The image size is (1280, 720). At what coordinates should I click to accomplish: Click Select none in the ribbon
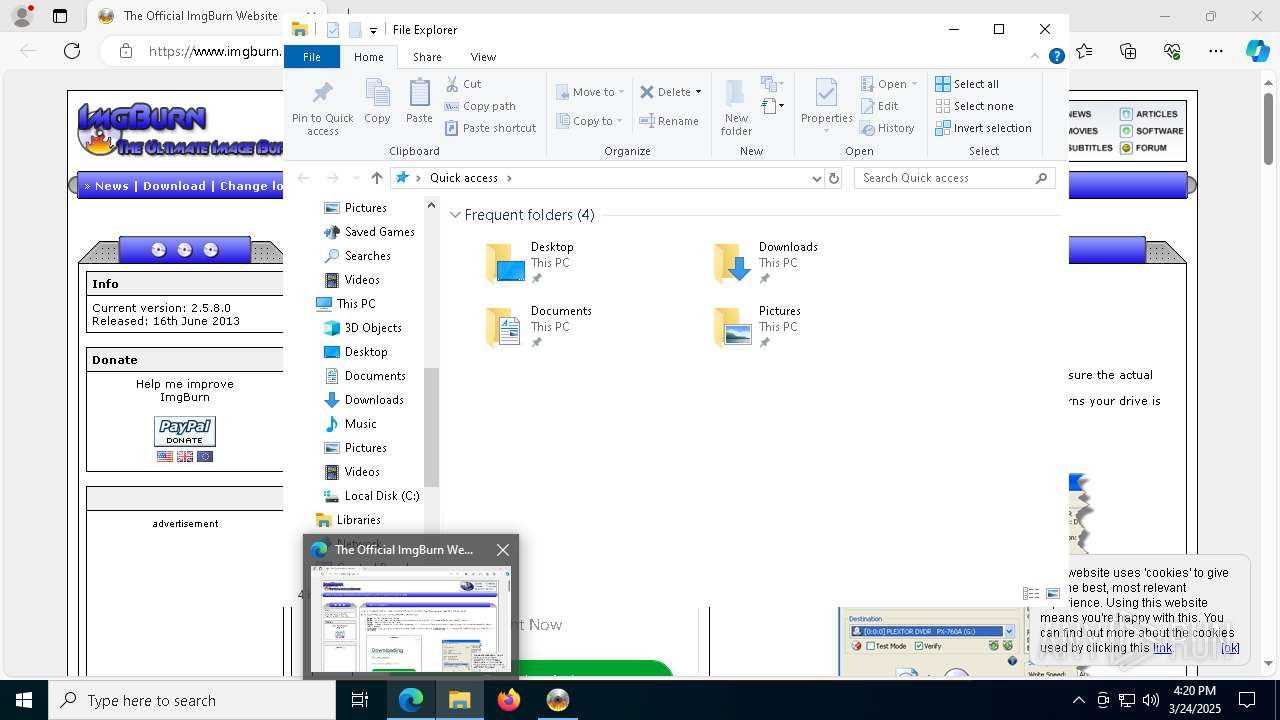(974, 106)
